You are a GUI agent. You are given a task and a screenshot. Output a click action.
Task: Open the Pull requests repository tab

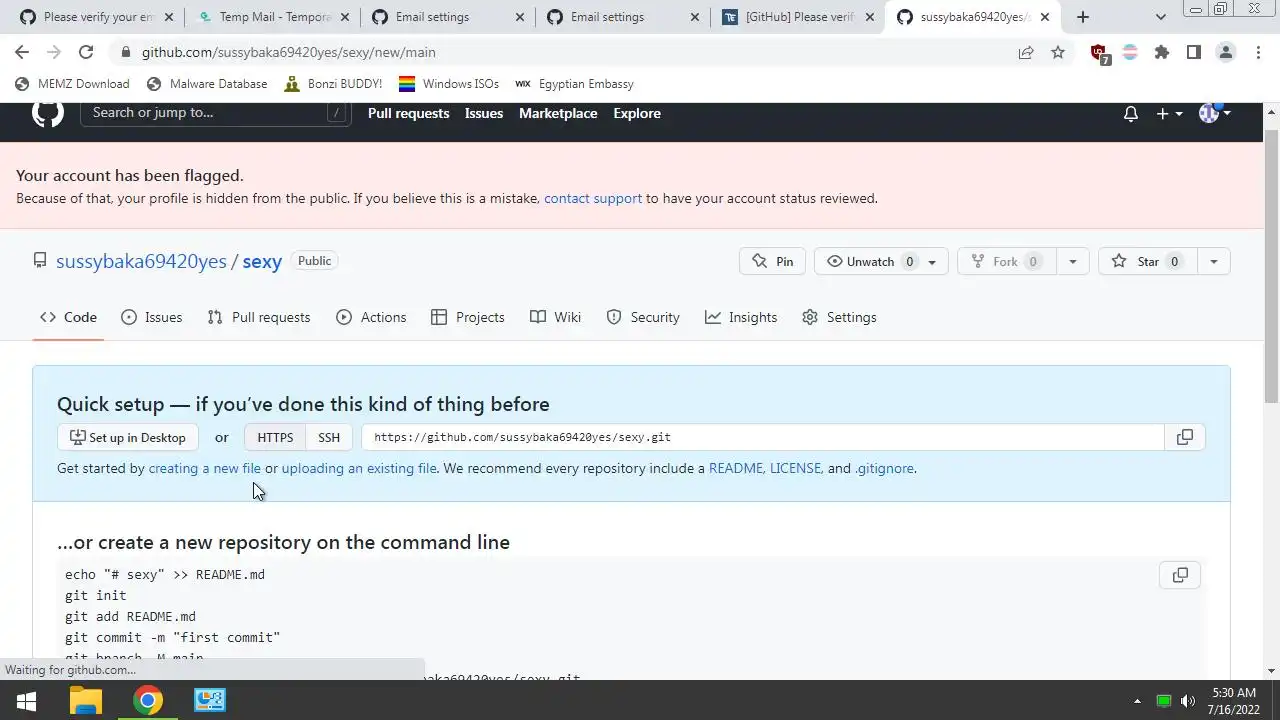tap(258, 317)
